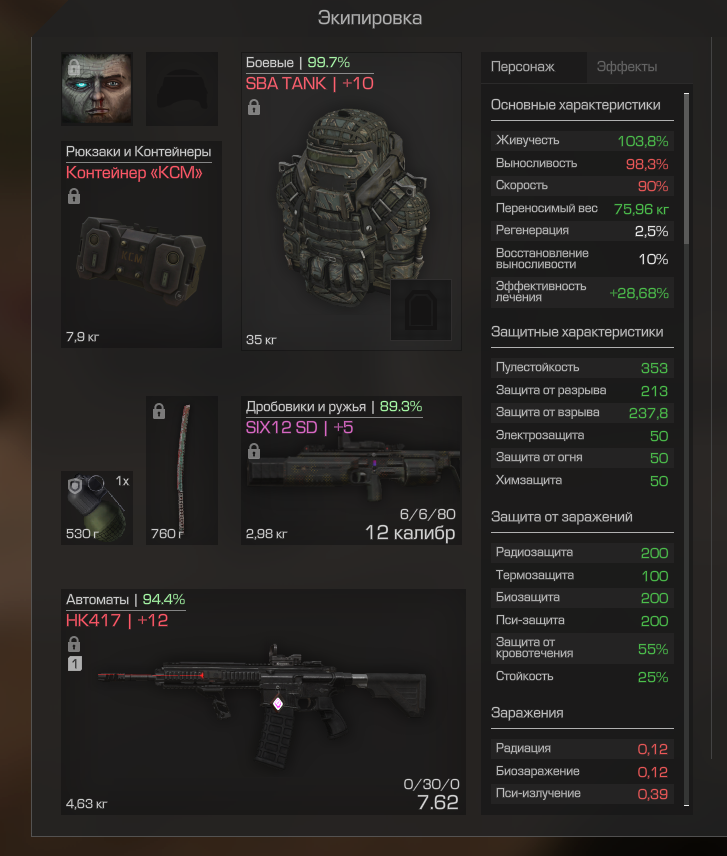This screenshot has width=727, height=856.
Task: Click the HK417 | +12 weapon title
Action: pyautogui.click(x=117, y=620)
